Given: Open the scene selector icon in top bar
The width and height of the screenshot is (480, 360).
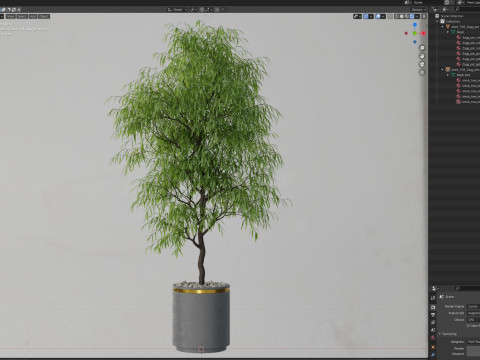Looking at the screenshot, I should [x=407, y=3].
